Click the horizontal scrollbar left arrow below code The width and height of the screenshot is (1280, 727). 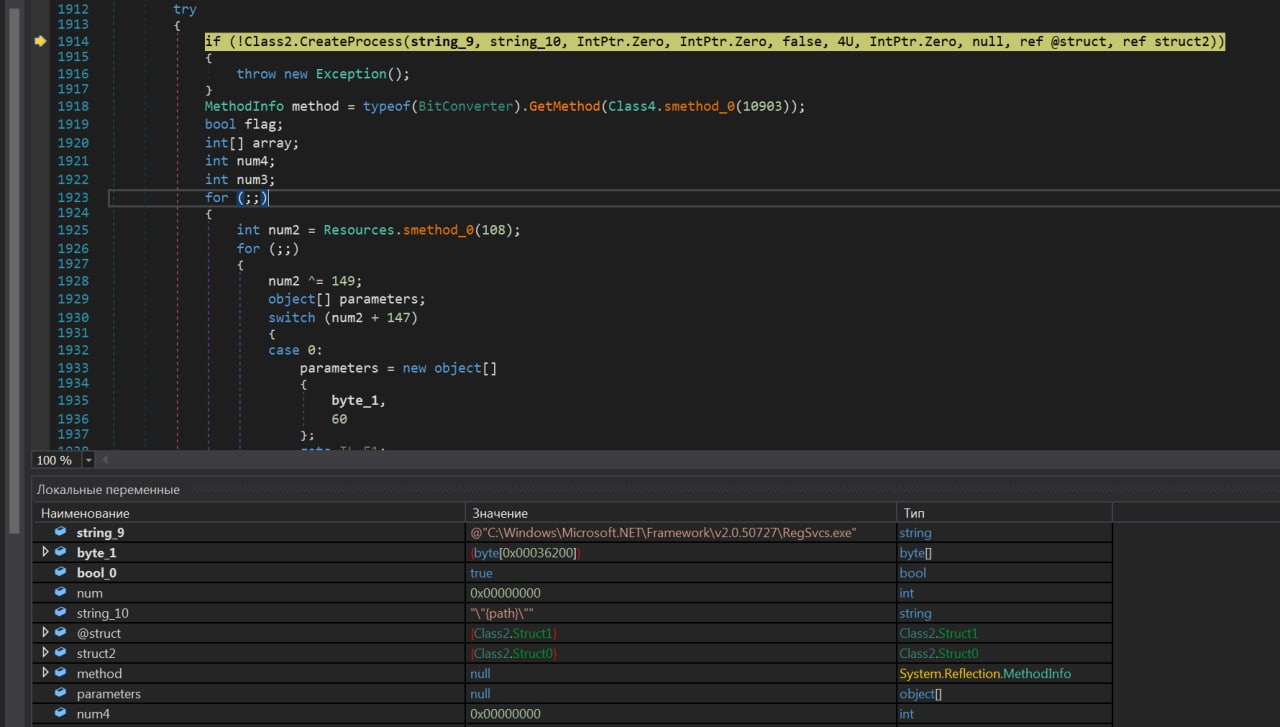[104, 460]
